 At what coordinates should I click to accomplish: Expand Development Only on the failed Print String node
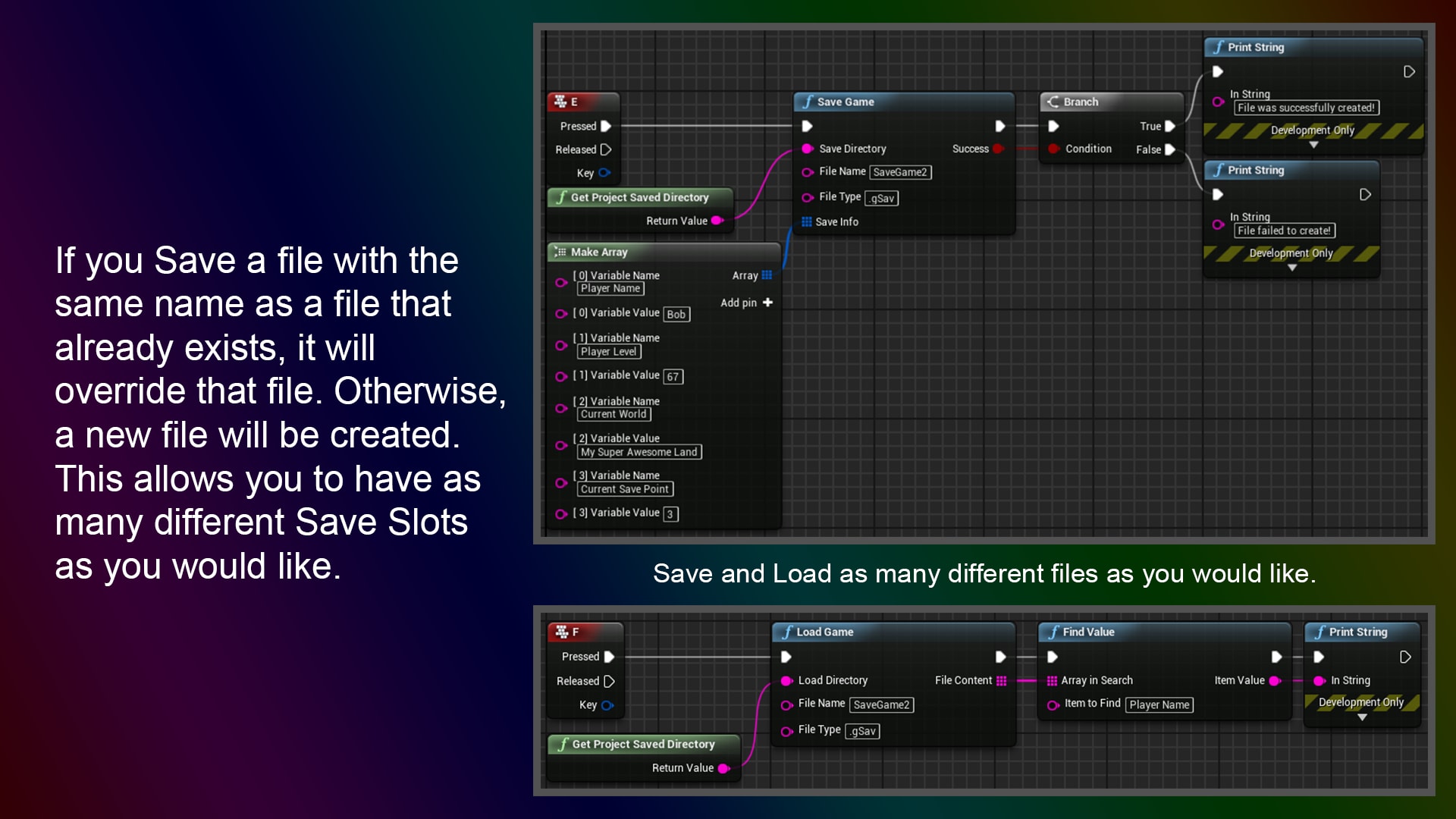click(x=1292, y=266)
